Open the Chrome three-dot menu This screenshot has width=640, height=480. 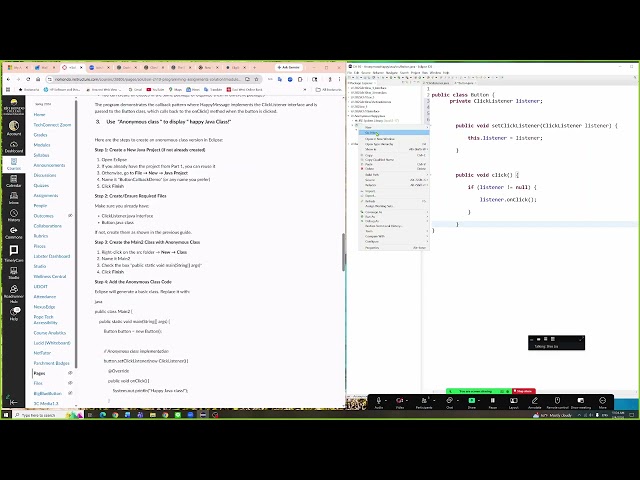pyautogui.click(x=339, y=79)
